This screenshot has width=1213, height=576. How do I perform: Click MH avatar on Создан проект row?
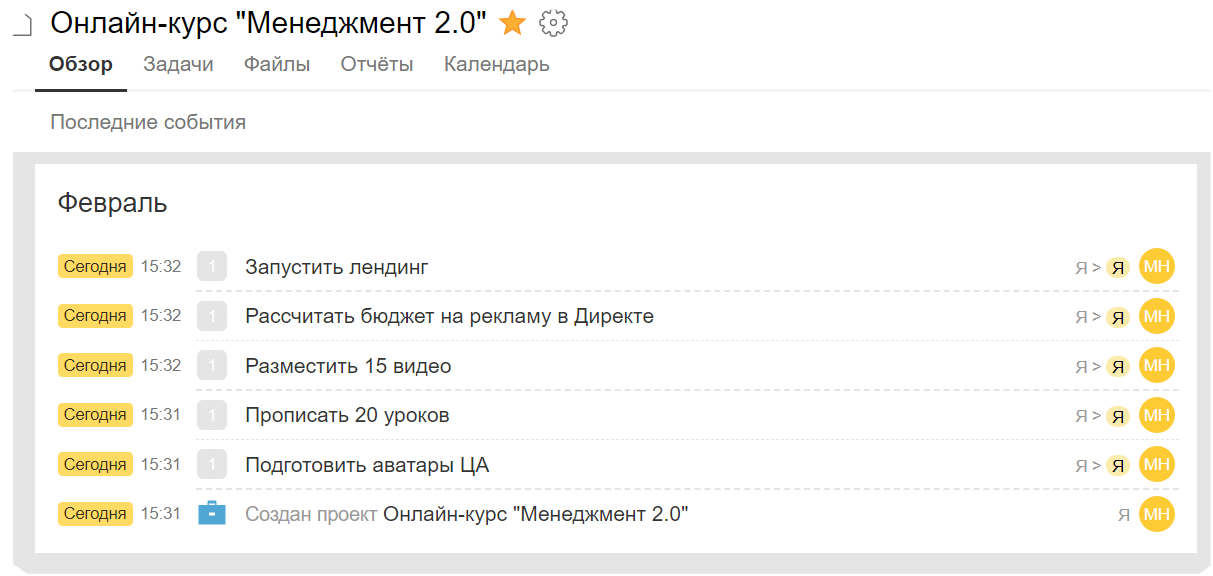click(1157, 514)
